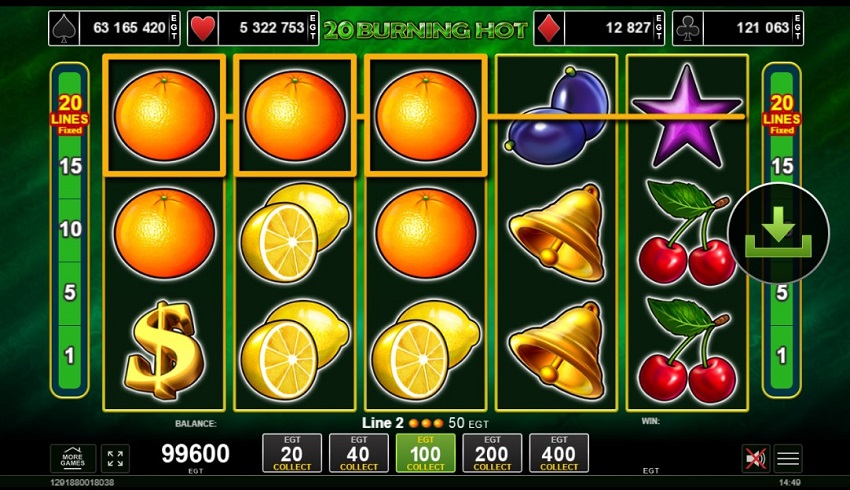Image resolution: width=850 pixels, height=490 pixels.
Task: Click the 20 LINES Fixed label on right
Action: point(781,115)
